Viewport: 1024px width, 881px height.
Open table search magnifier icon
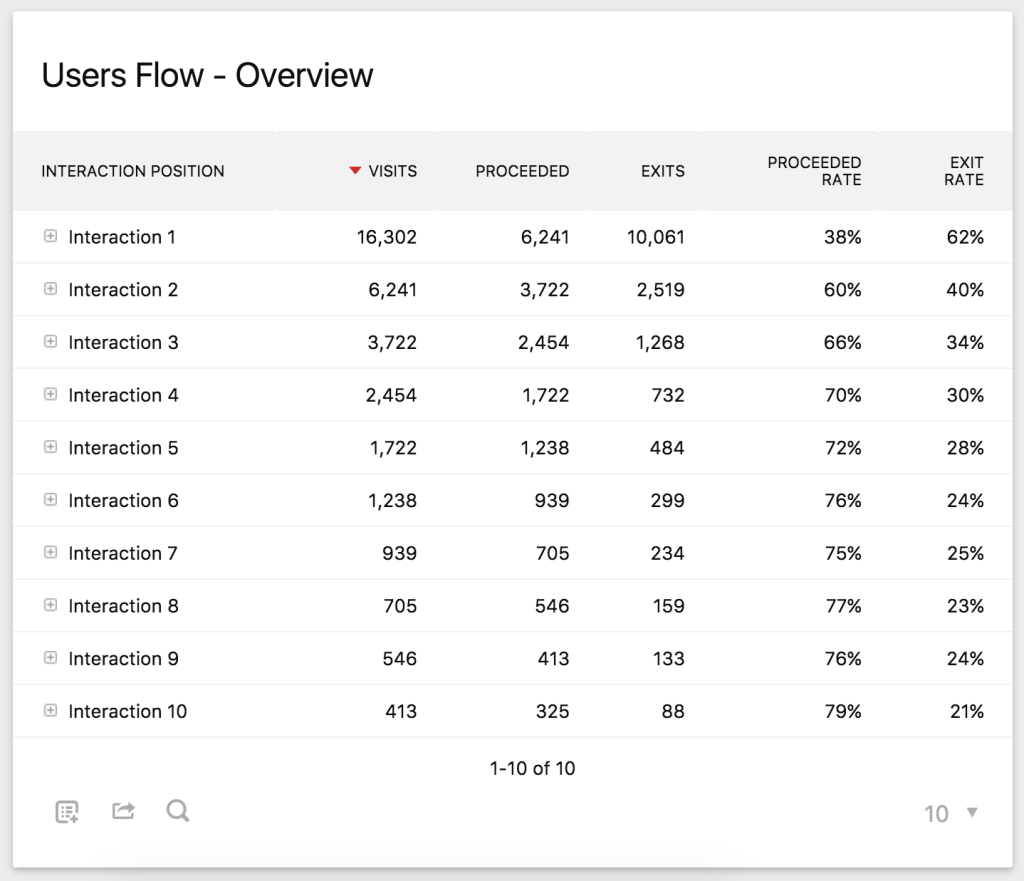[178, 811]
